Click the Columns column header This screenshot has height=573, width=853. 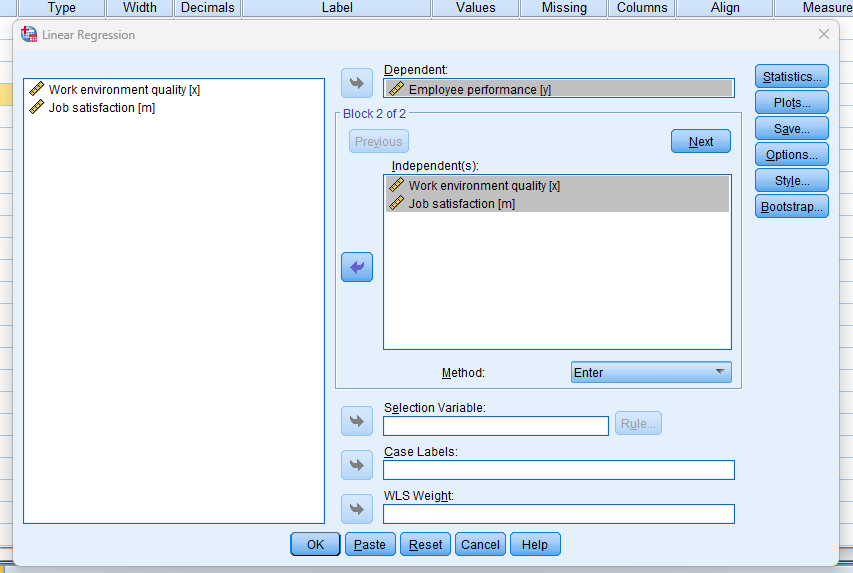pos(642,8)
